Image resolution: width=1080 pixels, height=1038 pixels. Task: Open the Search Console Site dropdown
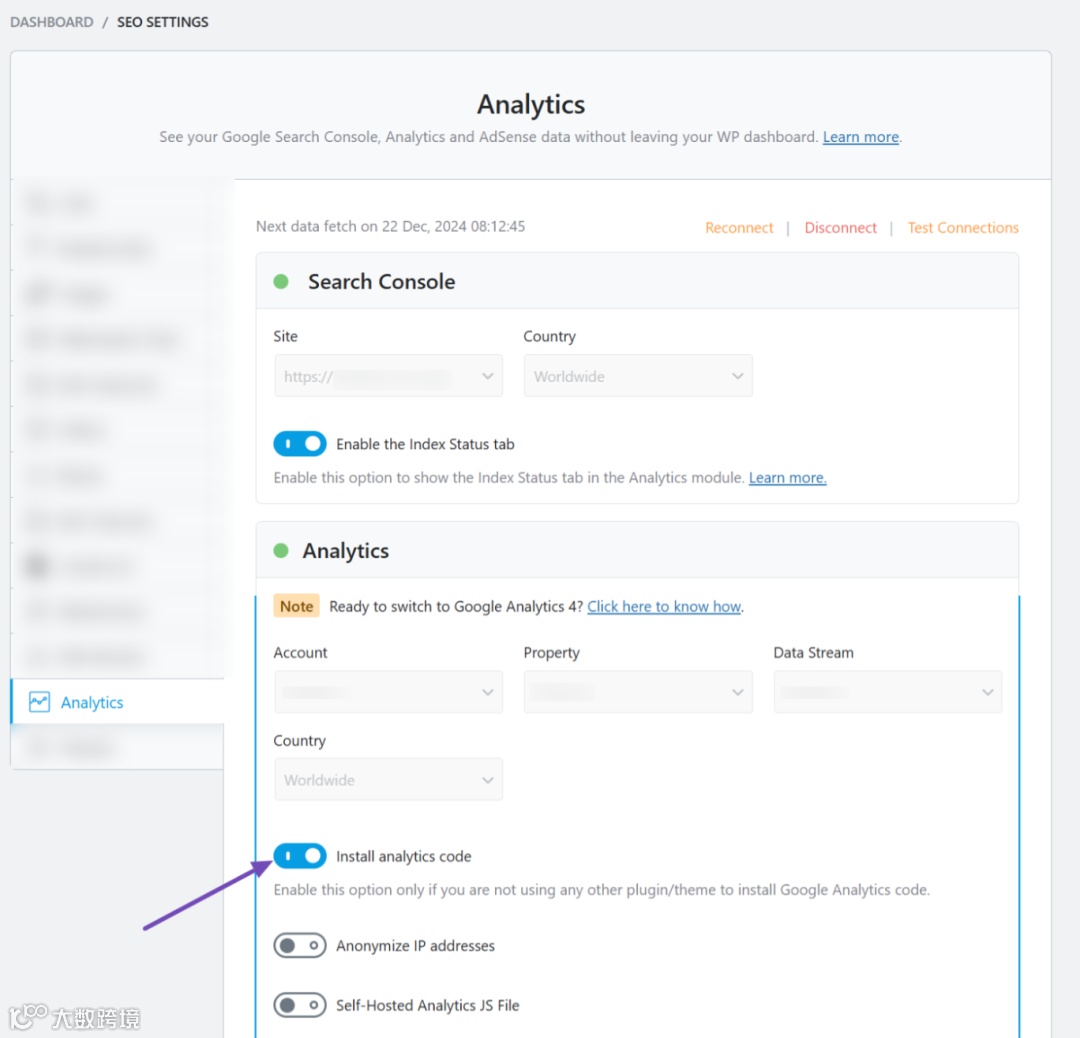(388, 376)
